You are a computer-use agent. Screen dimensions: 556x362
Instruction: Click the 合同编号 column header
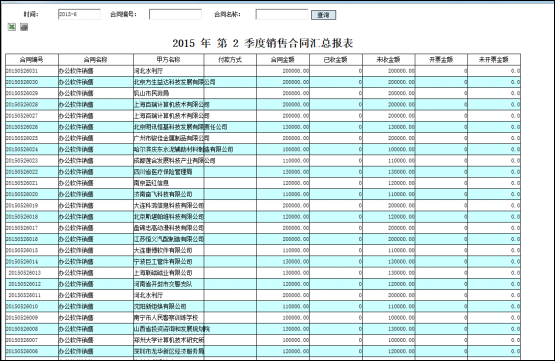click(x=32, y=60)
